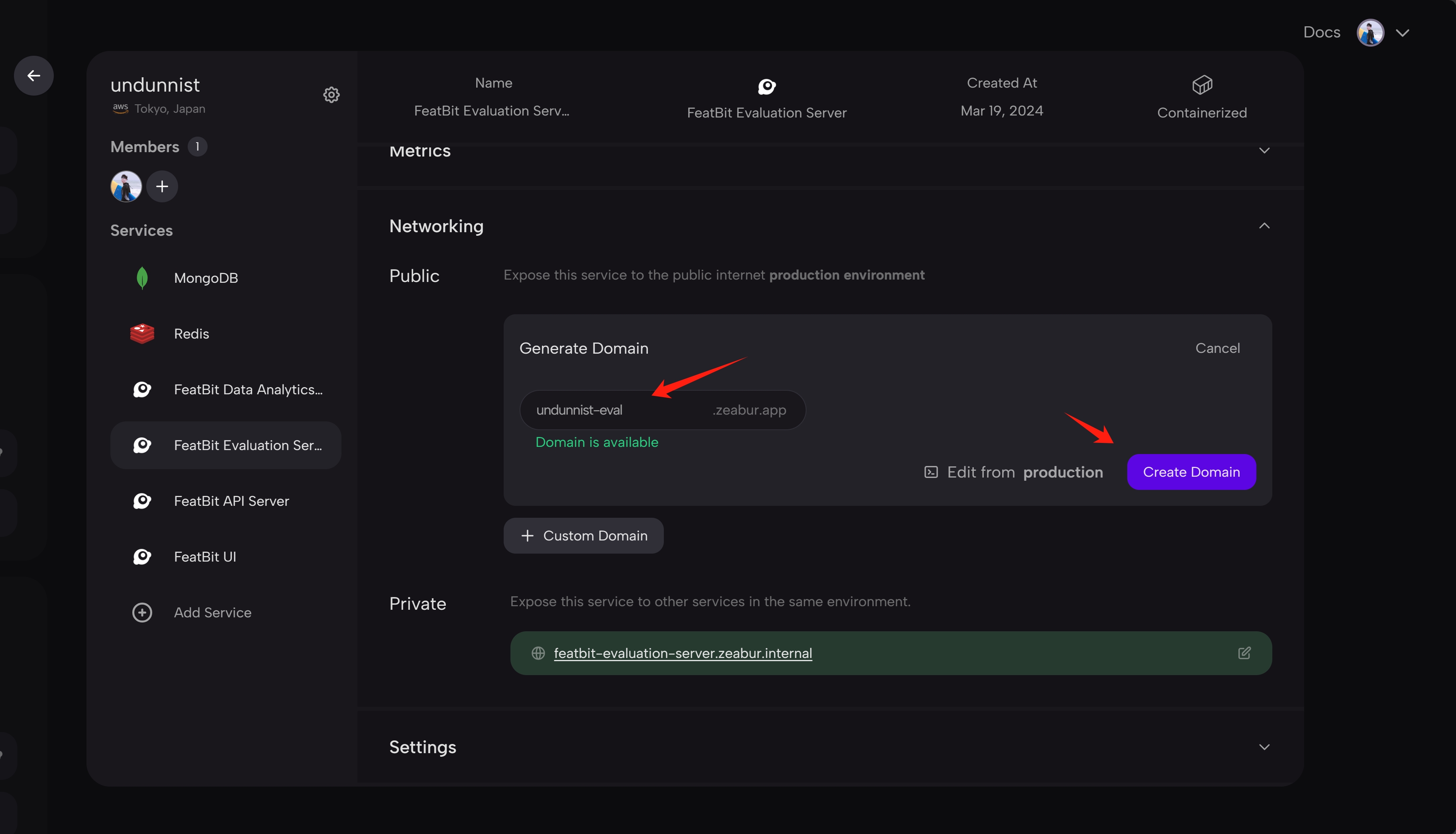Click FeatBit Evaluation Server sidebar icon
The image size is (1456, 834).
(142, 445)
